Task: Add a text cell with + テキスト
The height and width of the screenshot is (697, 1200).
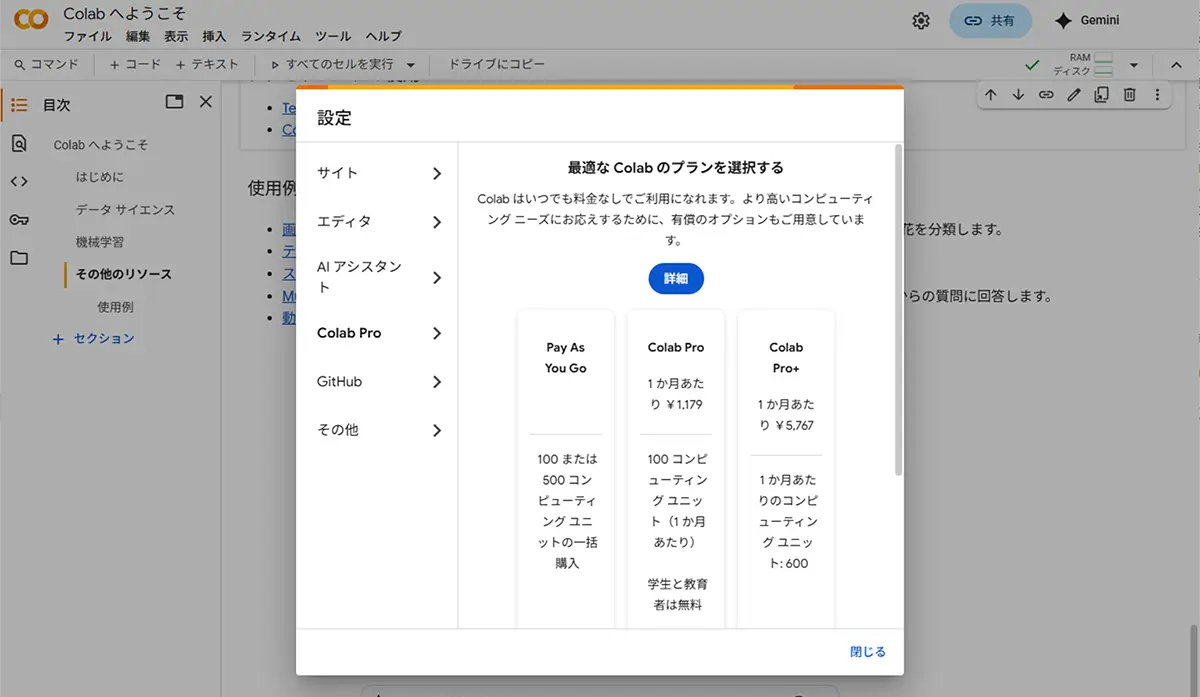Action: click(207, 64)
